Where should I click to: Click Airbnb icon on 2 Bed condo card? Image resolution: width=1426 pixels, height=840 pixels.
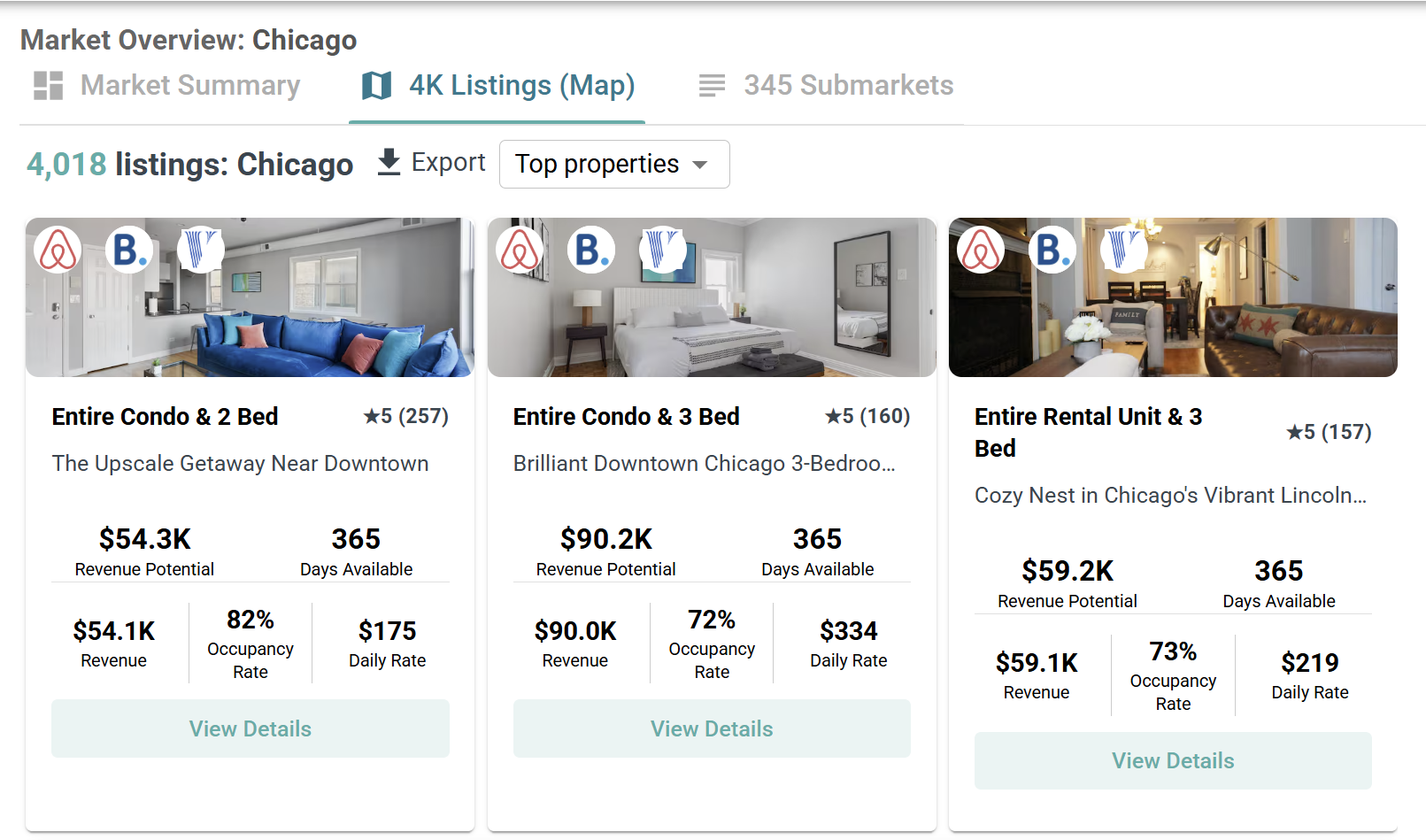pyautogui.click(x=58, y=250)
